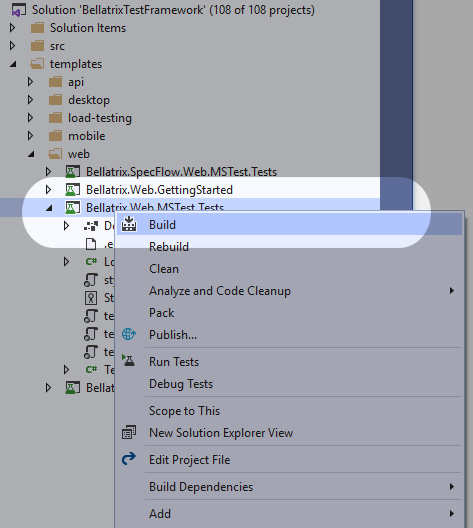This screenshot has width=473, height=528.
Task: Open the Build Dependencies submenu arrow
Action: pyautogui.click(x=452, y=486)
